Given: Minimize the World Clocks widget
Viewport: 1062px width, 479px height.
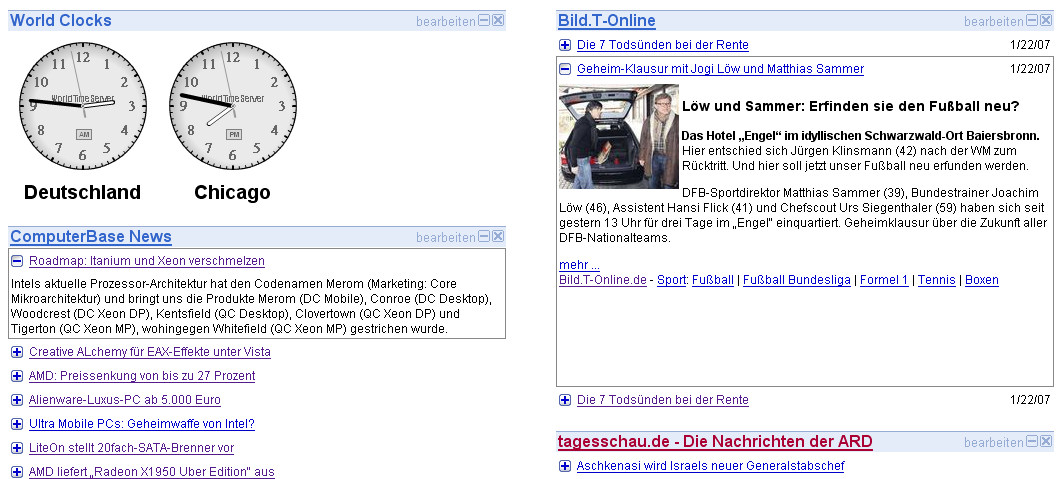Looking at the screenshot, I should click(484, 20).
